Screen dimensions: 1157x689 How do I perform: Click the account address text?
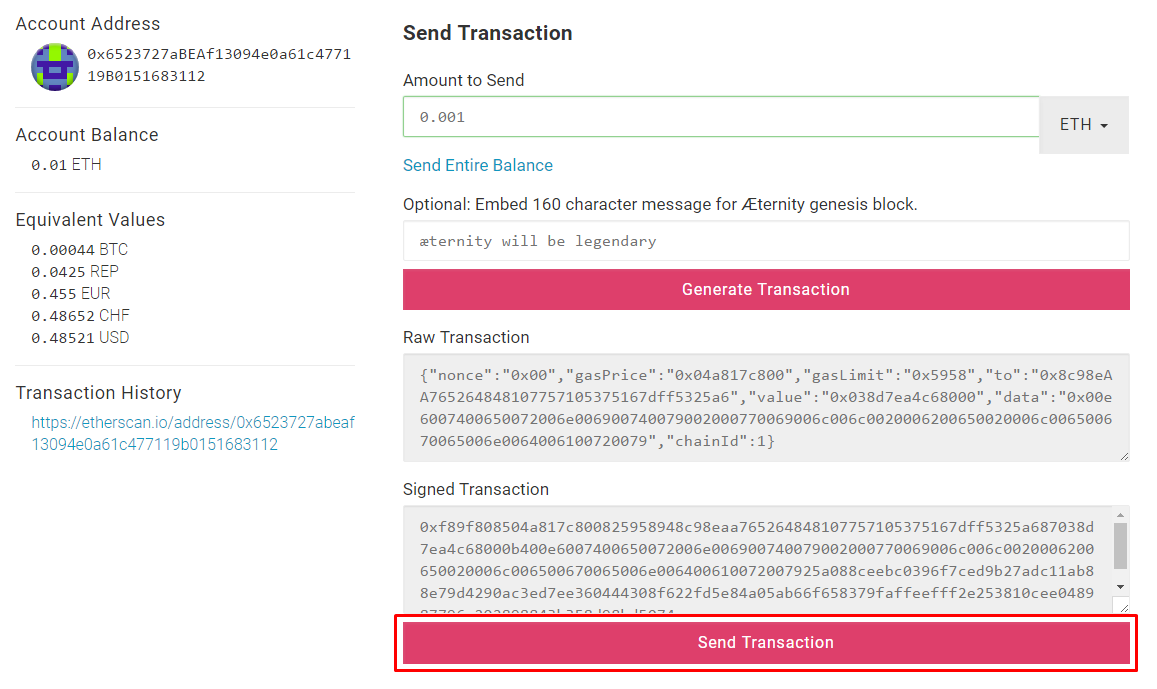point(218,65)
